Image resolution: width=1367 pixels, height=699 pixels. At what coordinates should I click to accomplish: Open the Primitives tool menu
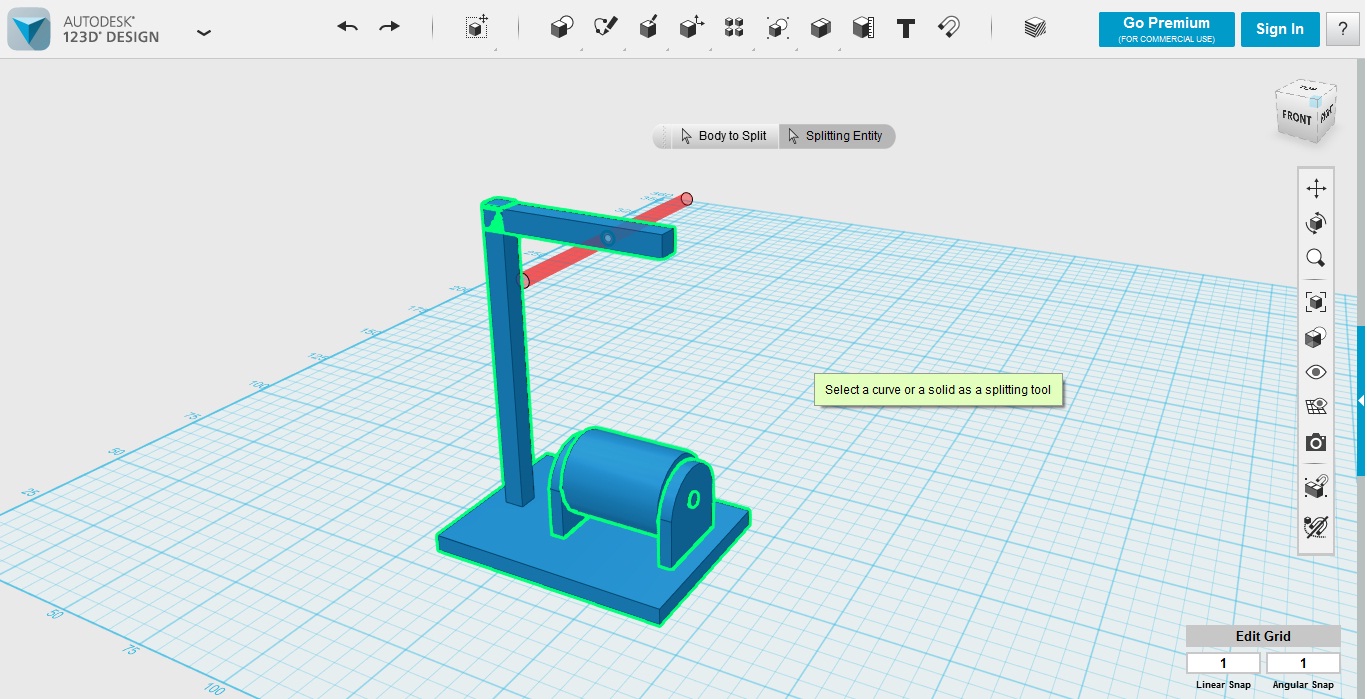[562, 28]
